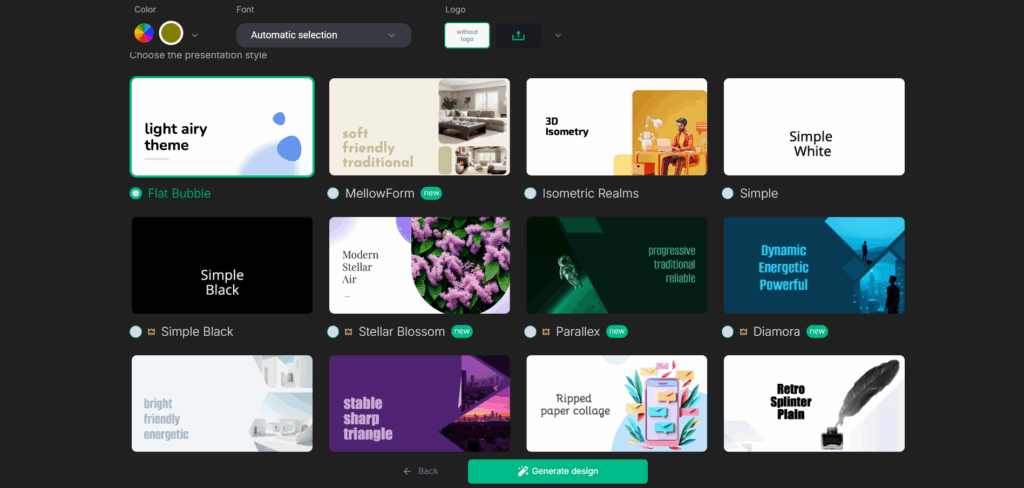Click the premium icon beside Diamora
The image size is (1024, 488).
[x=743, y=331]
